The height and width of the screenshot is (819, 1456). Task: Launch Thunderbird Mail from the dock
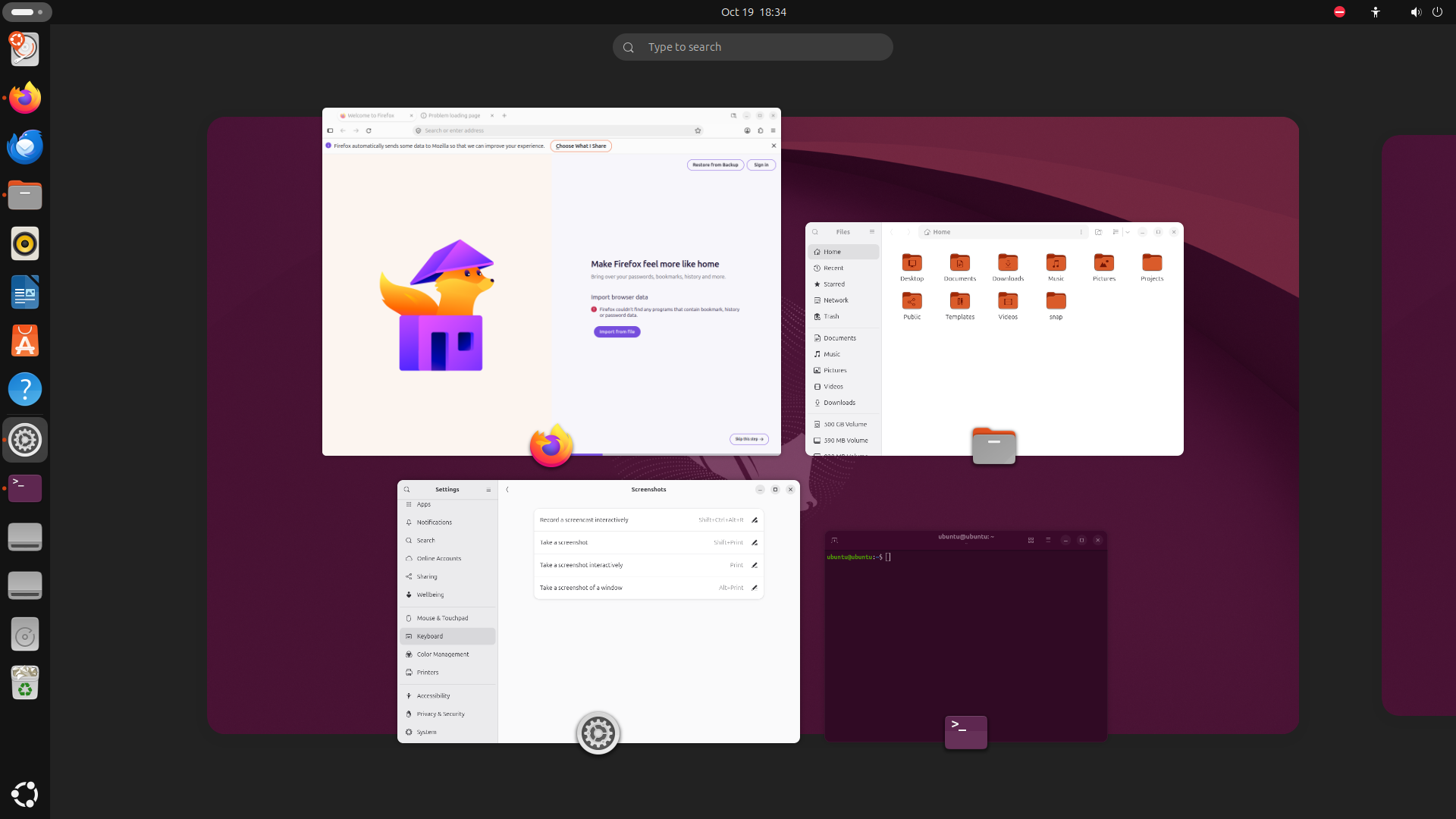coord(25,146)
